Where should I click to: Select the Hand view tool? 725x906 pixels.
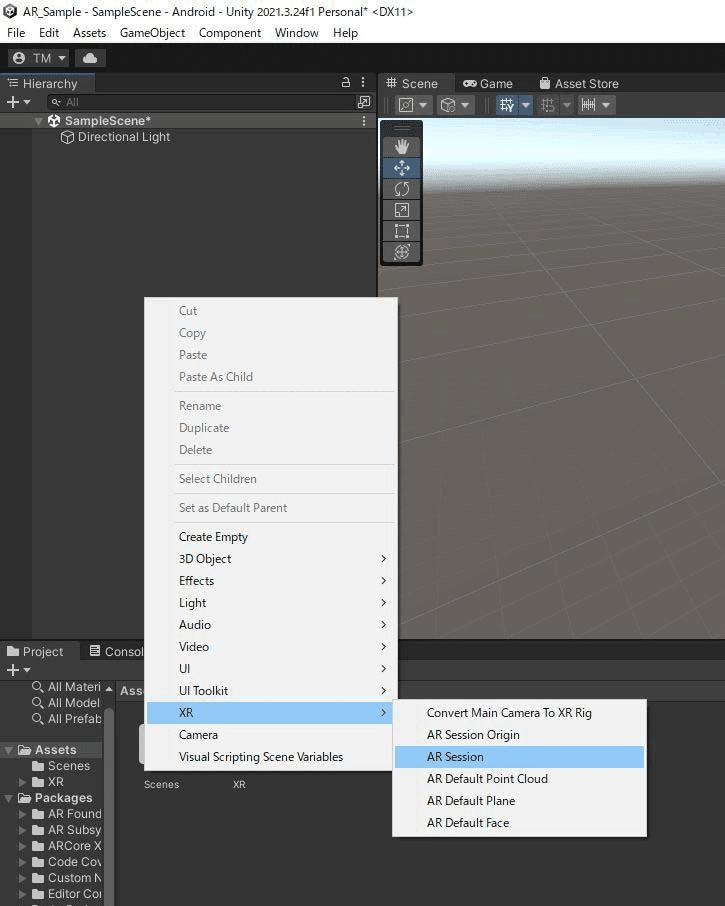401,147
